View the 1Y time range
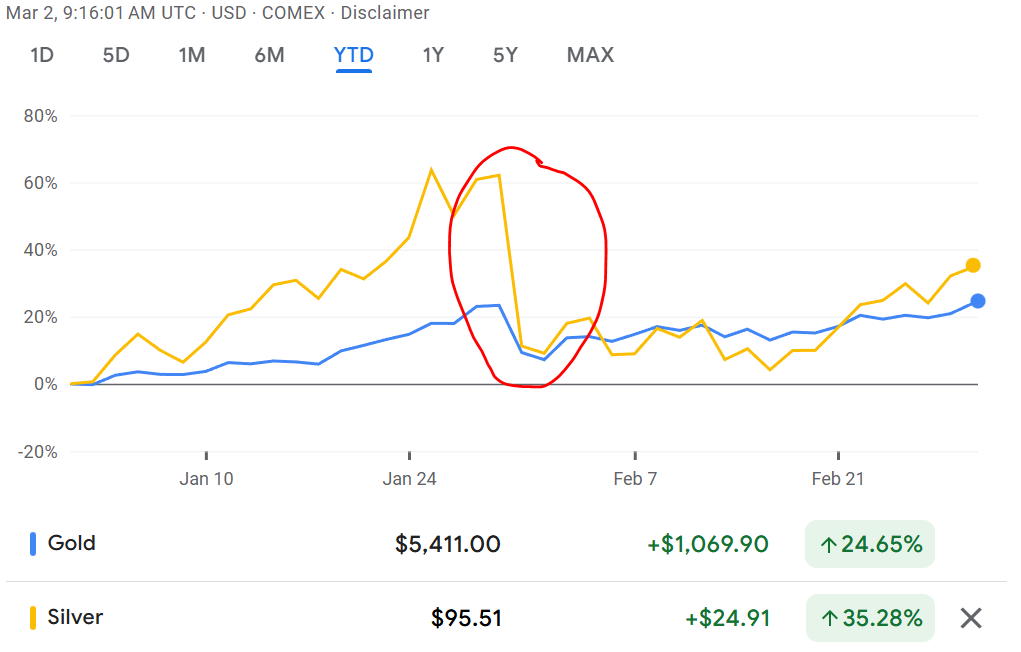The image size is (1021, 652). coord(432,55)
